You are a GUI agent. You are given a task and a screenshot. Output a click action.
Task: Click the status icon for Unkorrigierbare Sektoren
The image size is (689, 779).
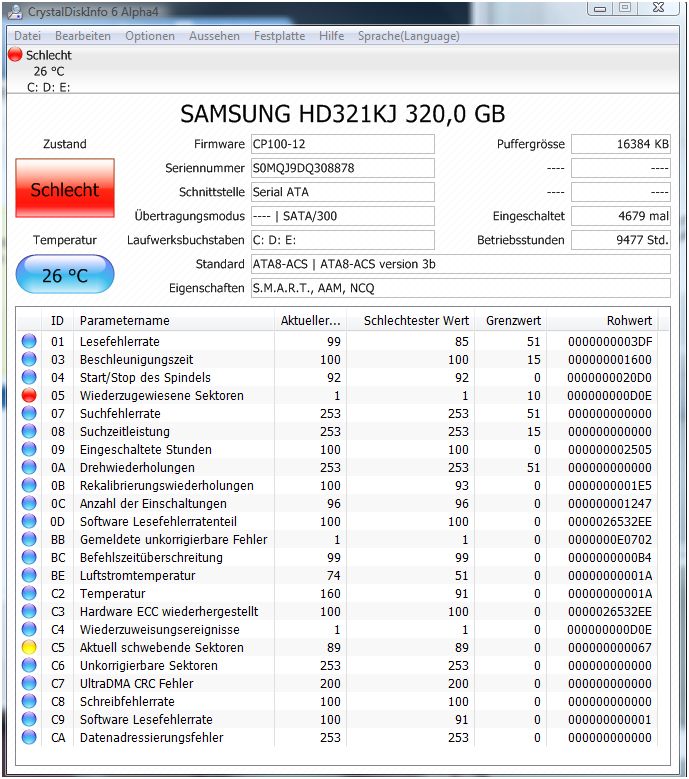pos(29,665)
